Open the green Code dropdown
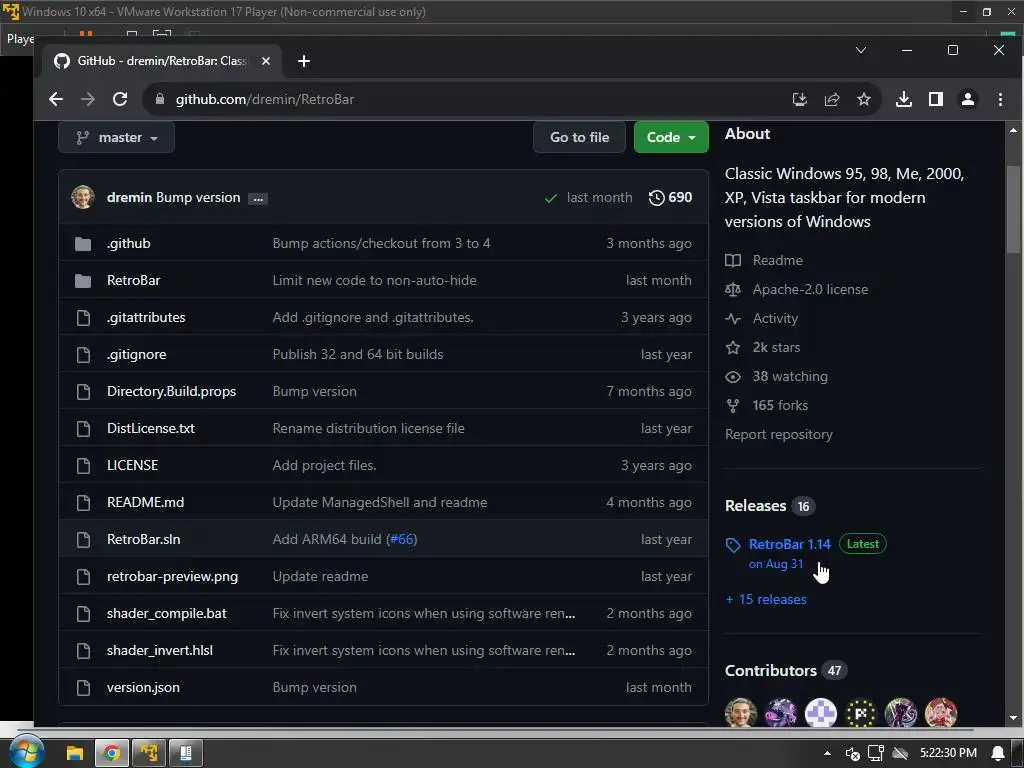 click(671, 137)
